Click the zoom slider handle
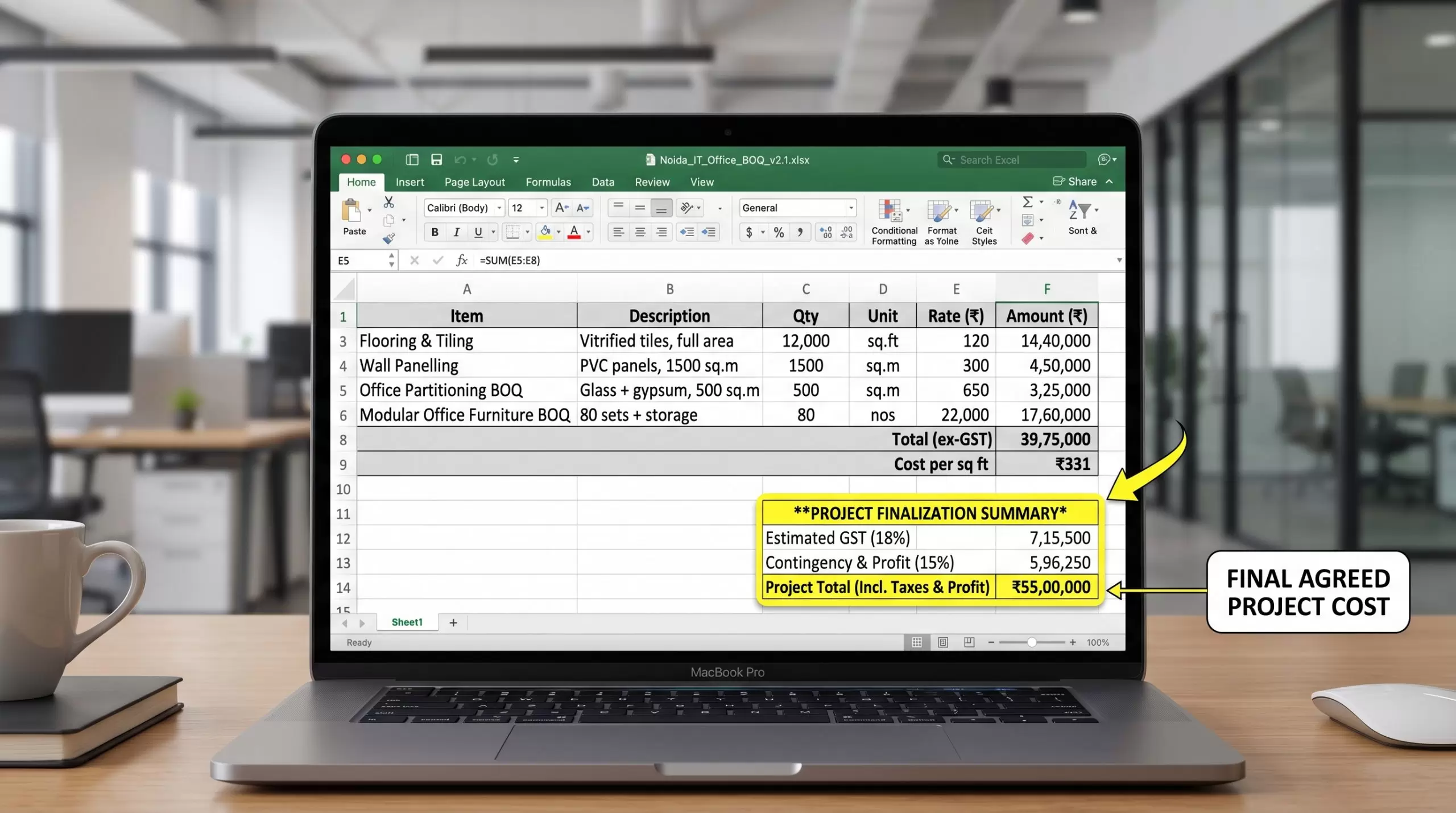The width and height of the screenshot is (1456, 813). (1031, 642)
